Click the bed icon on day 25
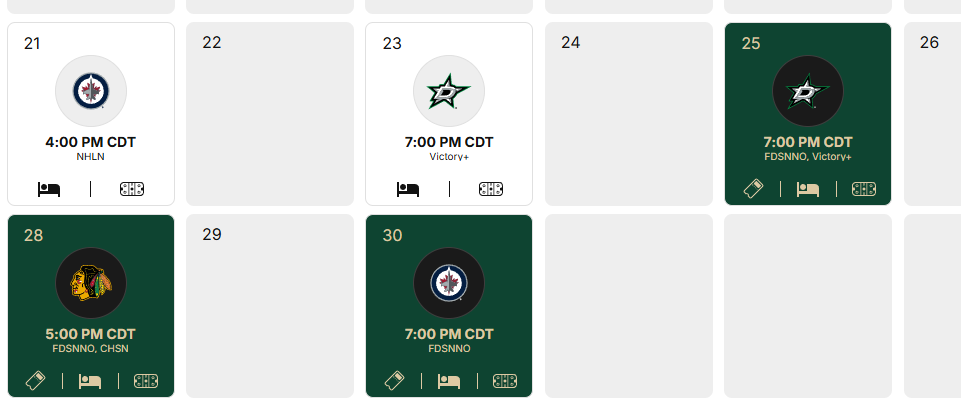Image resolution: width=961 pixels, height=409 pixels. (x=808, y=189)
